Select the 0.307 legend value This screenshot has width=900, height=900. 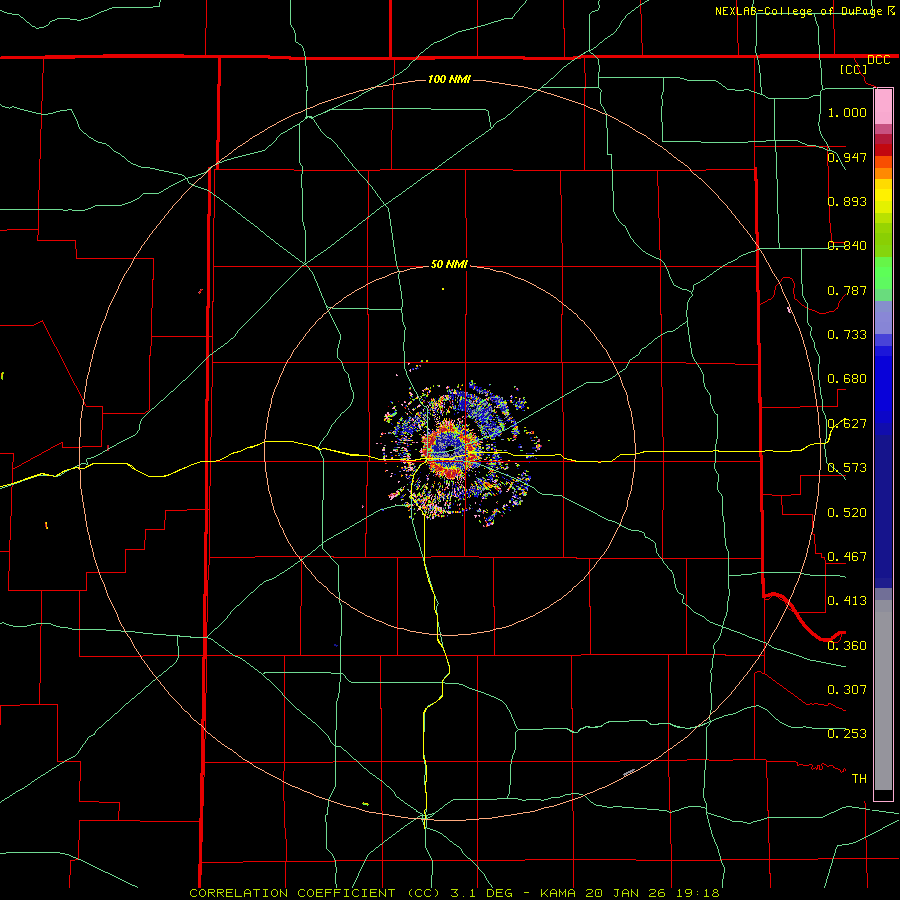[847, 689]
